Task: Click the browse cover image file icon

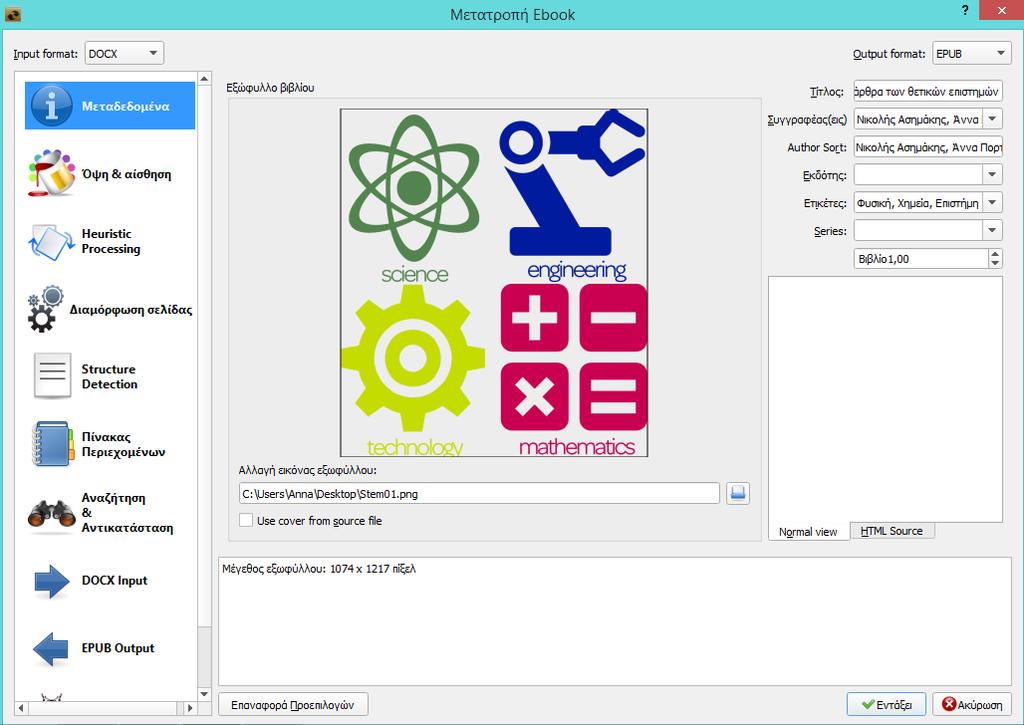Action: click(x=737, y=494)
